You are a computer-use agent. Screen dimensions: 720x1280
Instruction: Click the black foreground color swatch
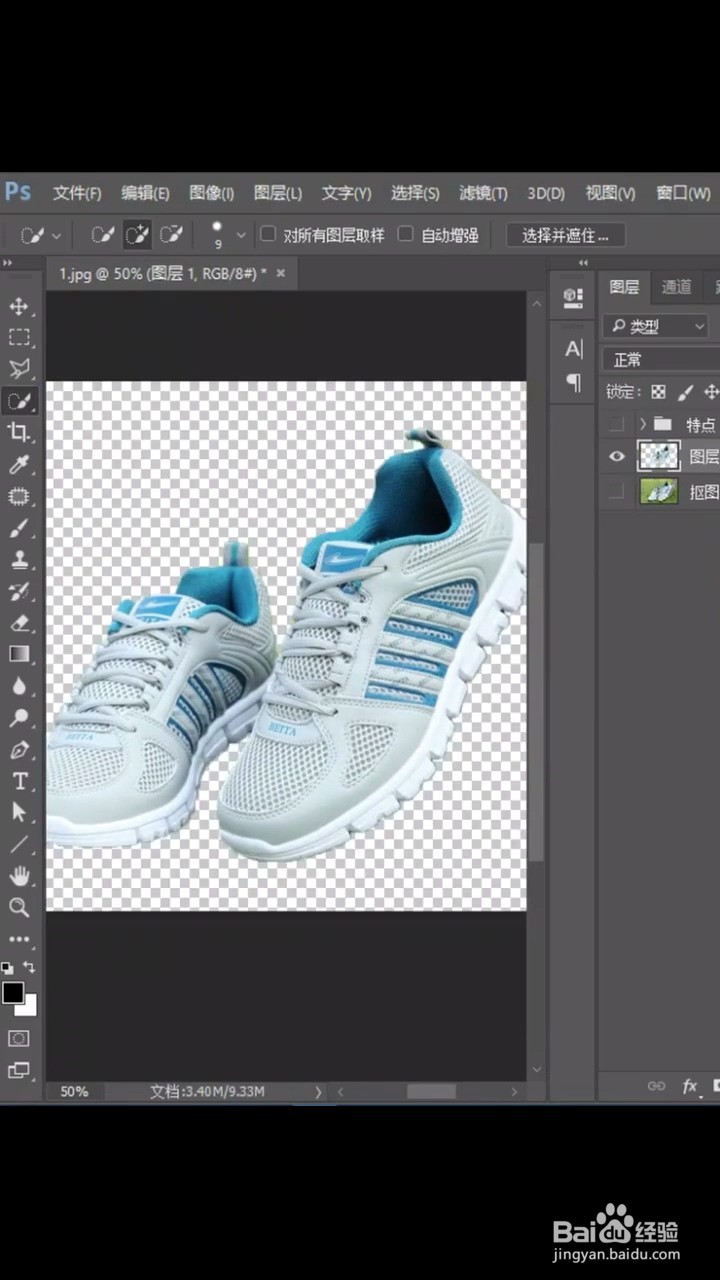coord(12,992)
